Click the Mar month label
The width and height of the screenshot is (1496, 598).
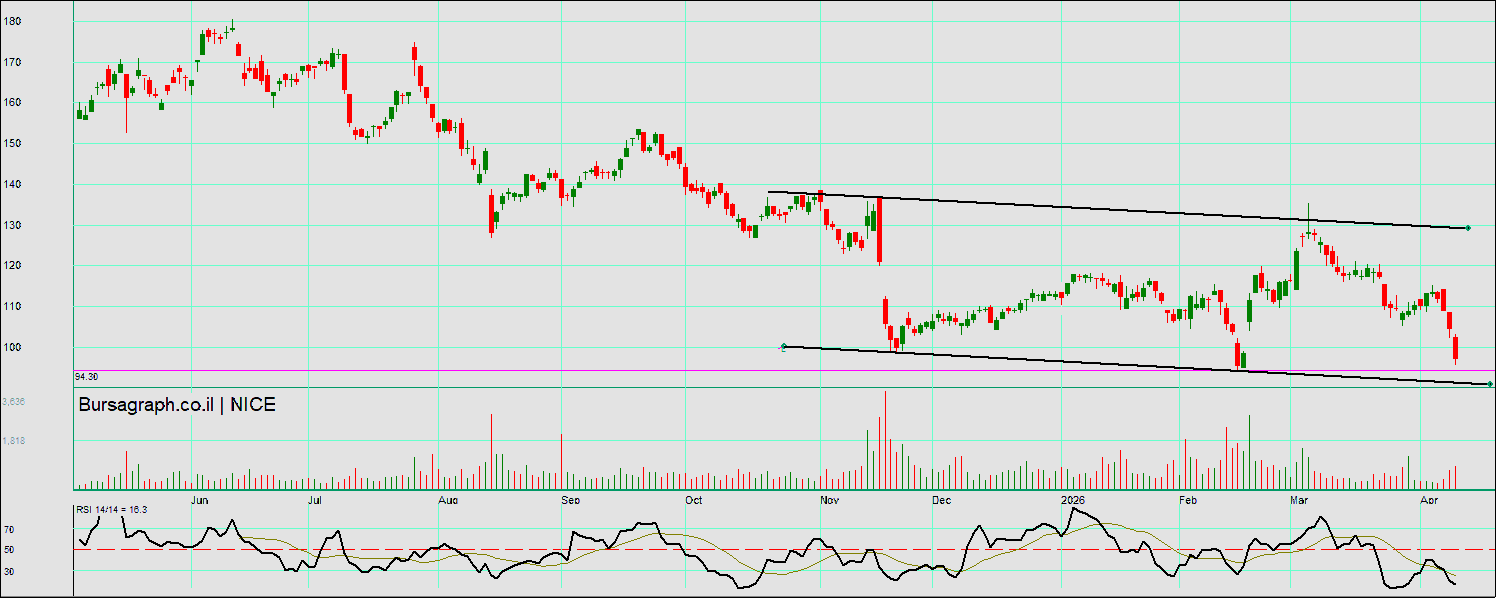tap(1299, 499)
